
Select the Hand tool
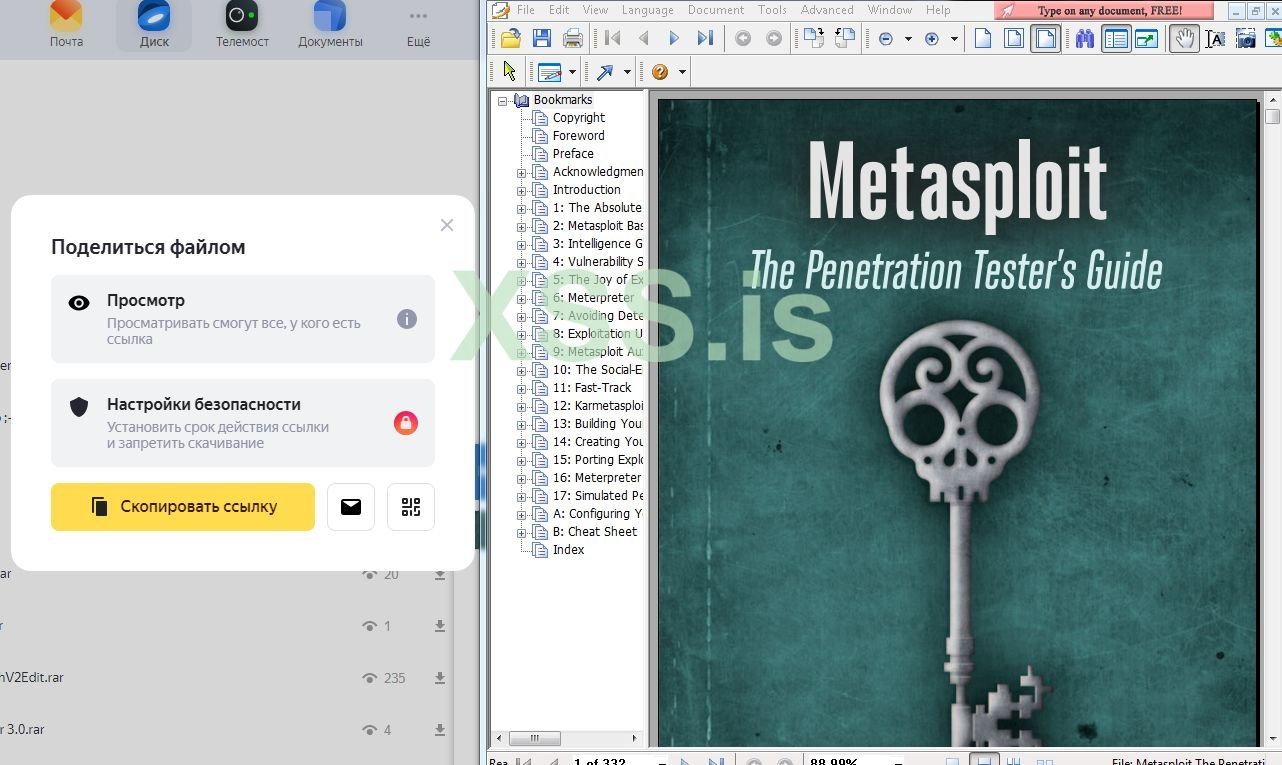(x=1184, y=39)
